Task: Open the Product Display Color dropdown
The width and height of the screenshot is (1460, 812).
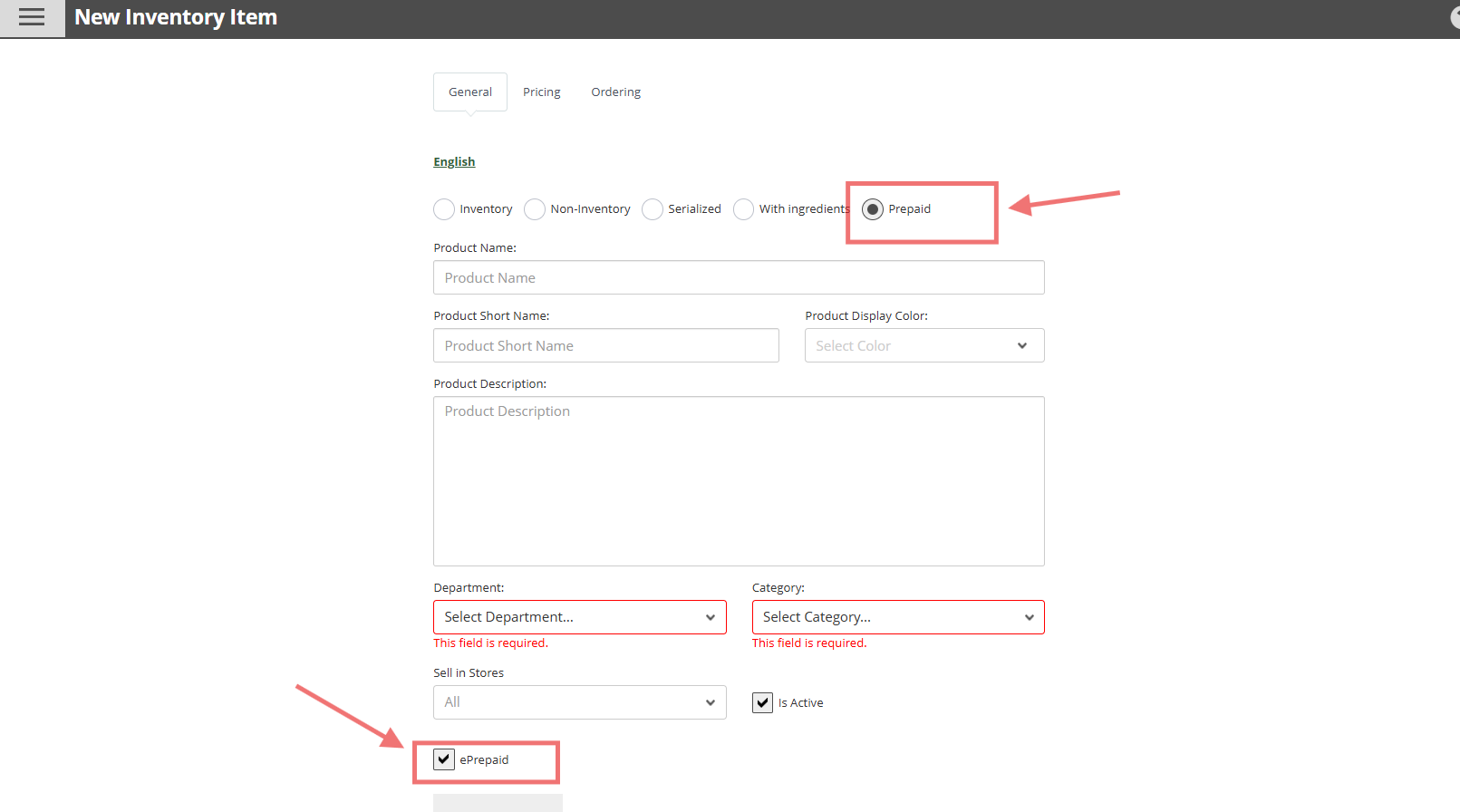Action: pyautogui.click(x=923, y=345)
